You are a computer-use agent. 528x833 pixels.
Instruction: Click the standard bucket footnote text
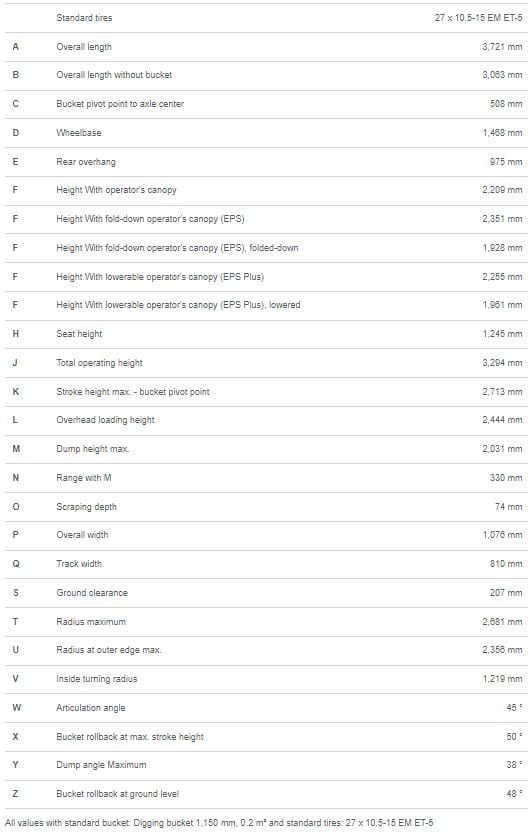click(219, 822)
